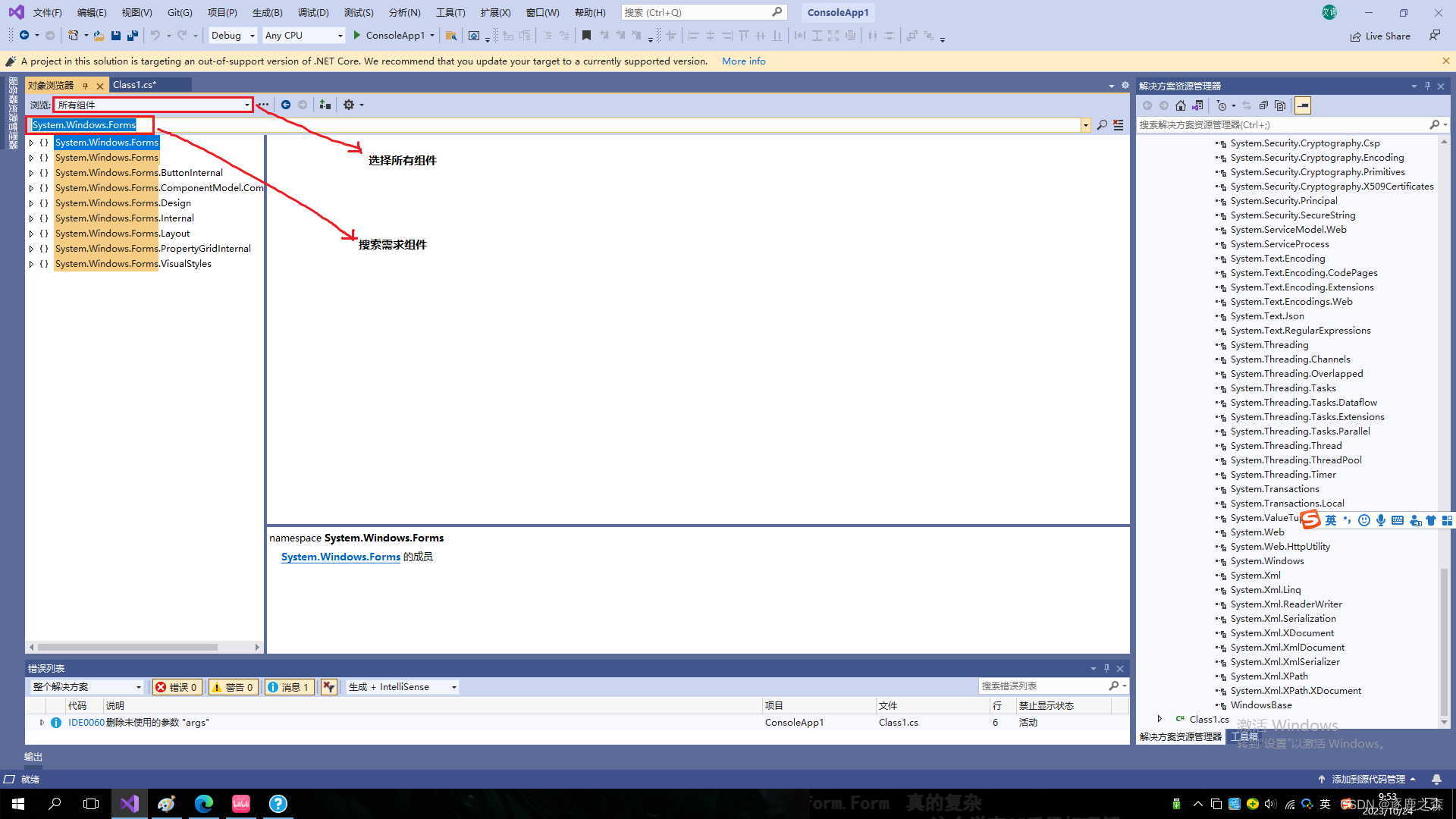Viewport: 1456px width, 819px height.
Task: Toggle the 警告 0 warnings filter
Action: [233, 687]
